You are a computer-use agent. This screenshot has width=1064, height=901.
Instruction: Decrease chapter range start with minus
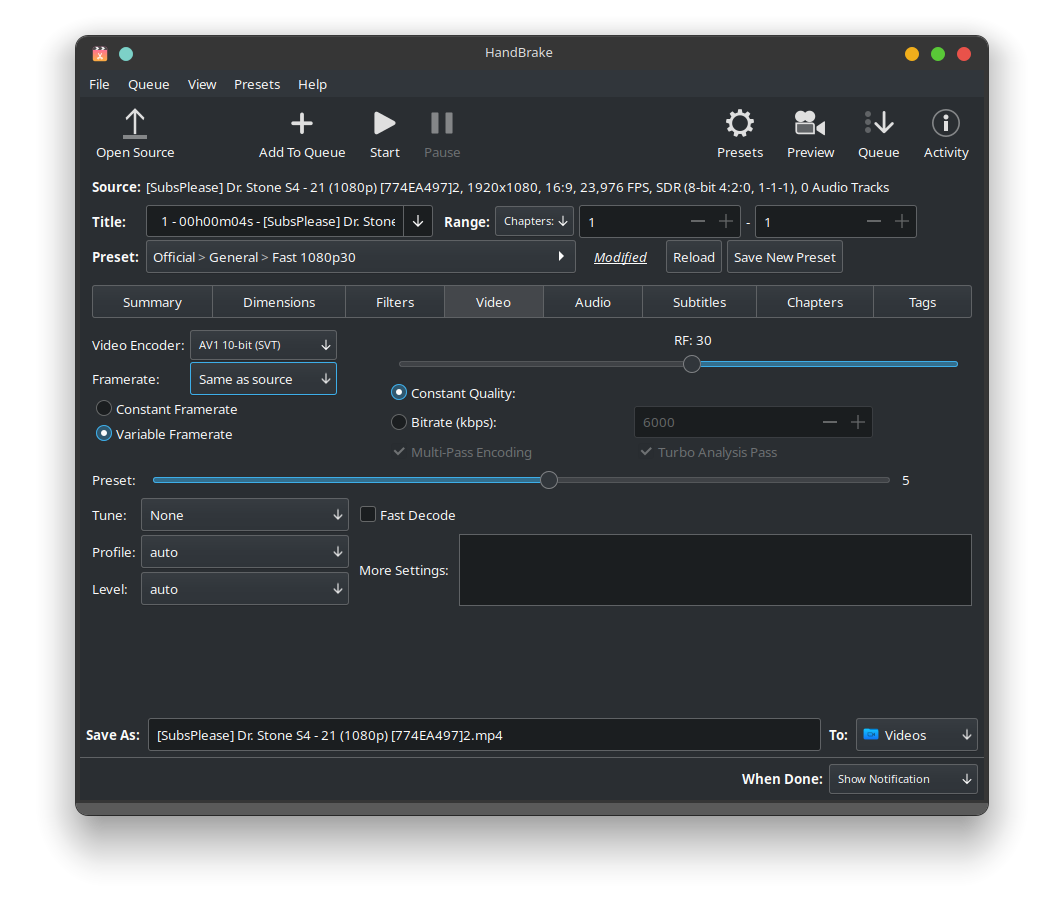tap(698, 221)
